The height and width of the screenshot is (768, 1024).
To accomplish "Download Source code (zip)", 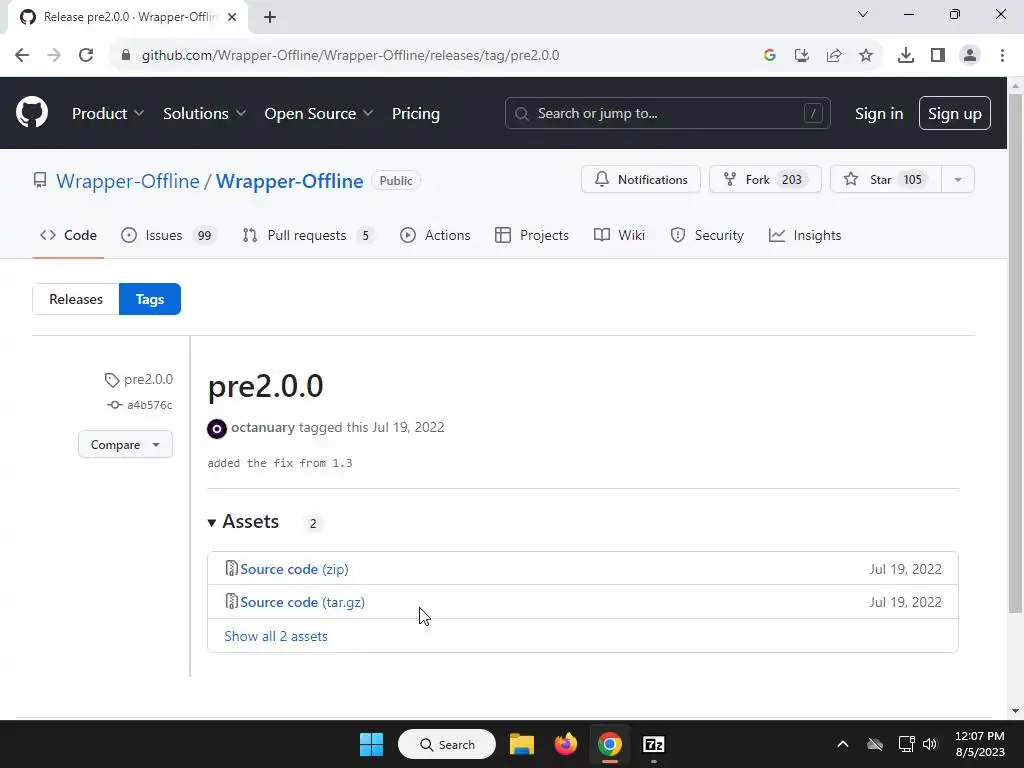I will tap(294, 569).
